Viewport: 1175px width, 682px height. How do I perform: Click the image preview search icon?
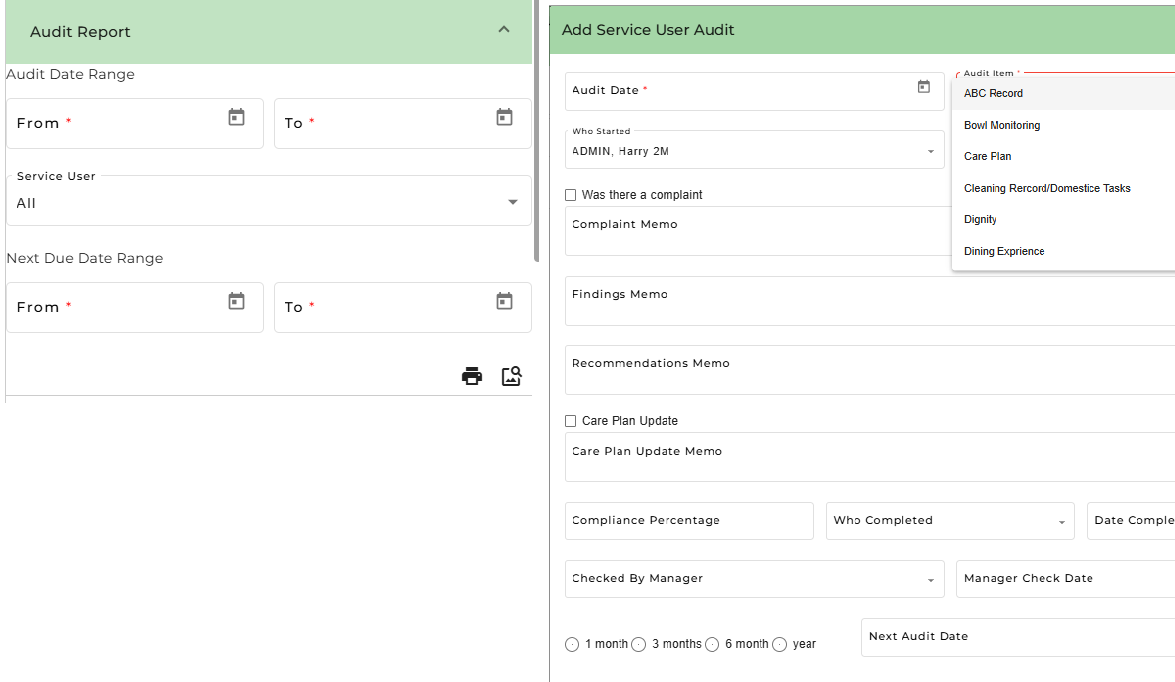click(512, 375)
